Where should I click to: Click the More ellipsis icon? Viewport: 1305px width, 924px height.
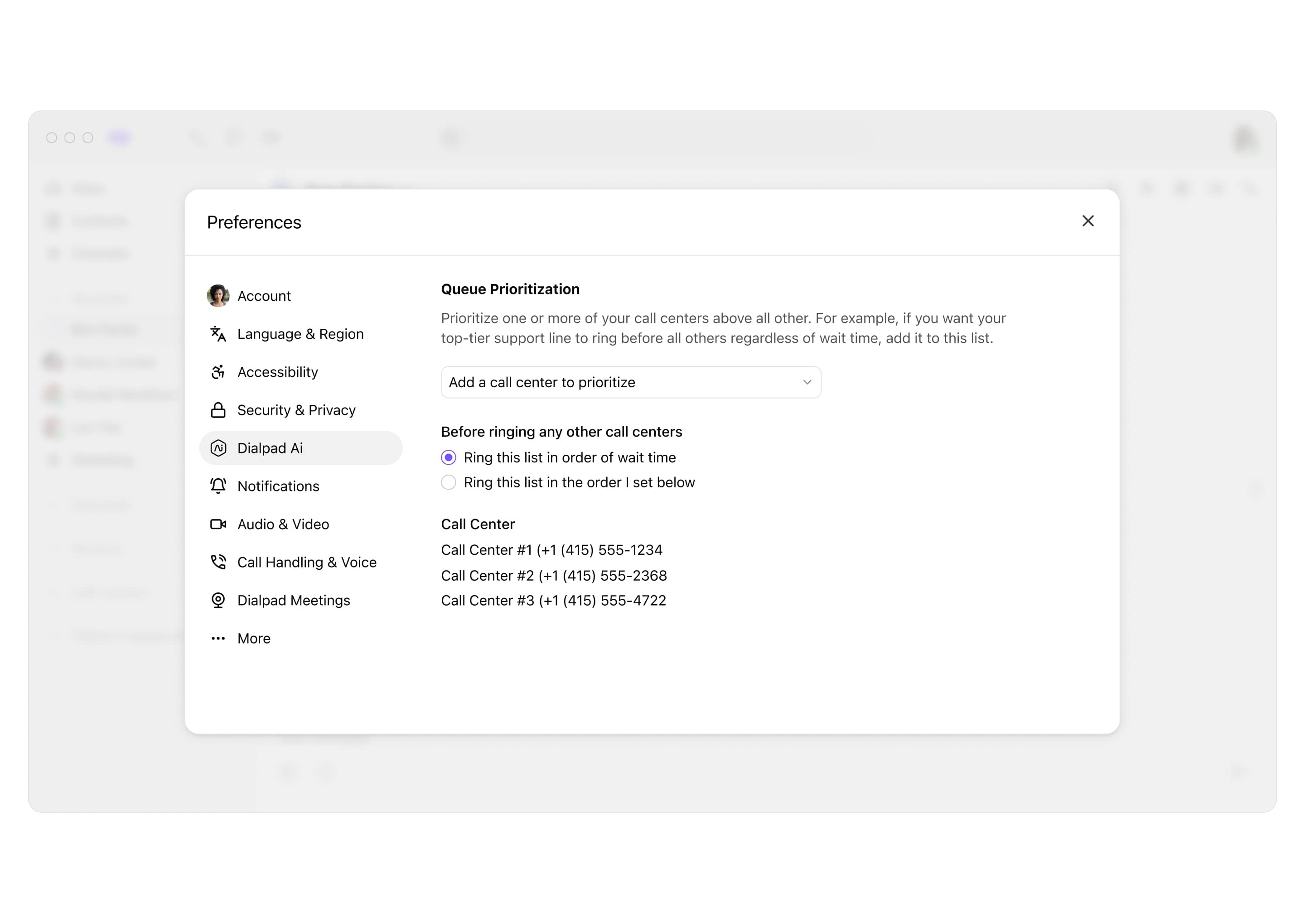218,638
